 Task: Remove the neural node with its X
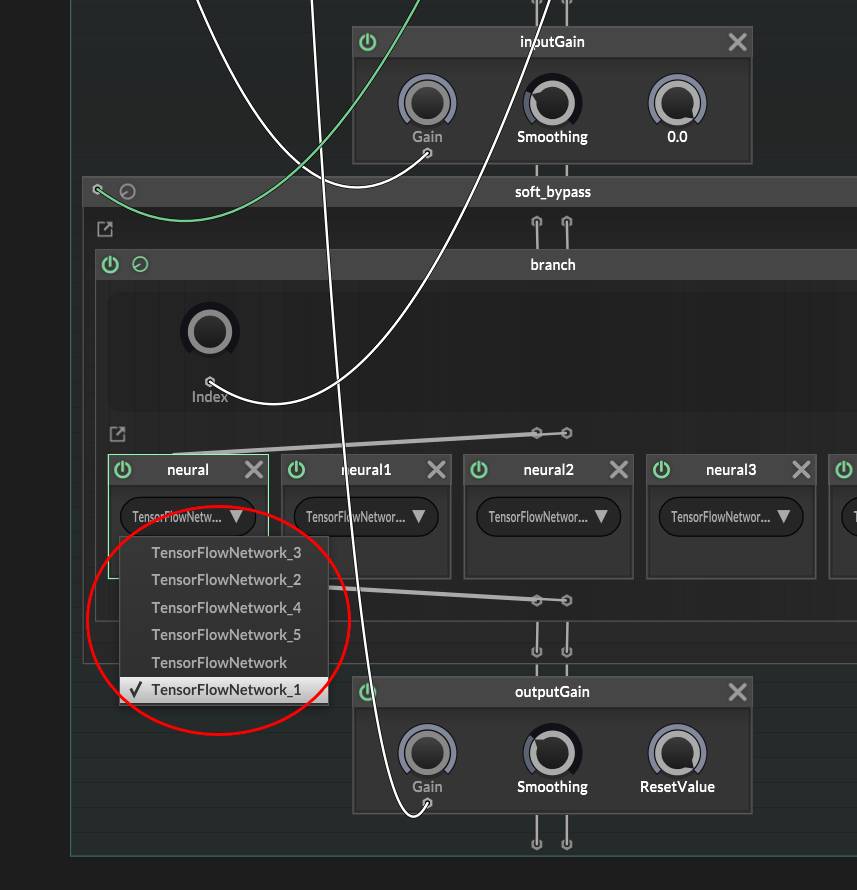click(x=254, y=470)
